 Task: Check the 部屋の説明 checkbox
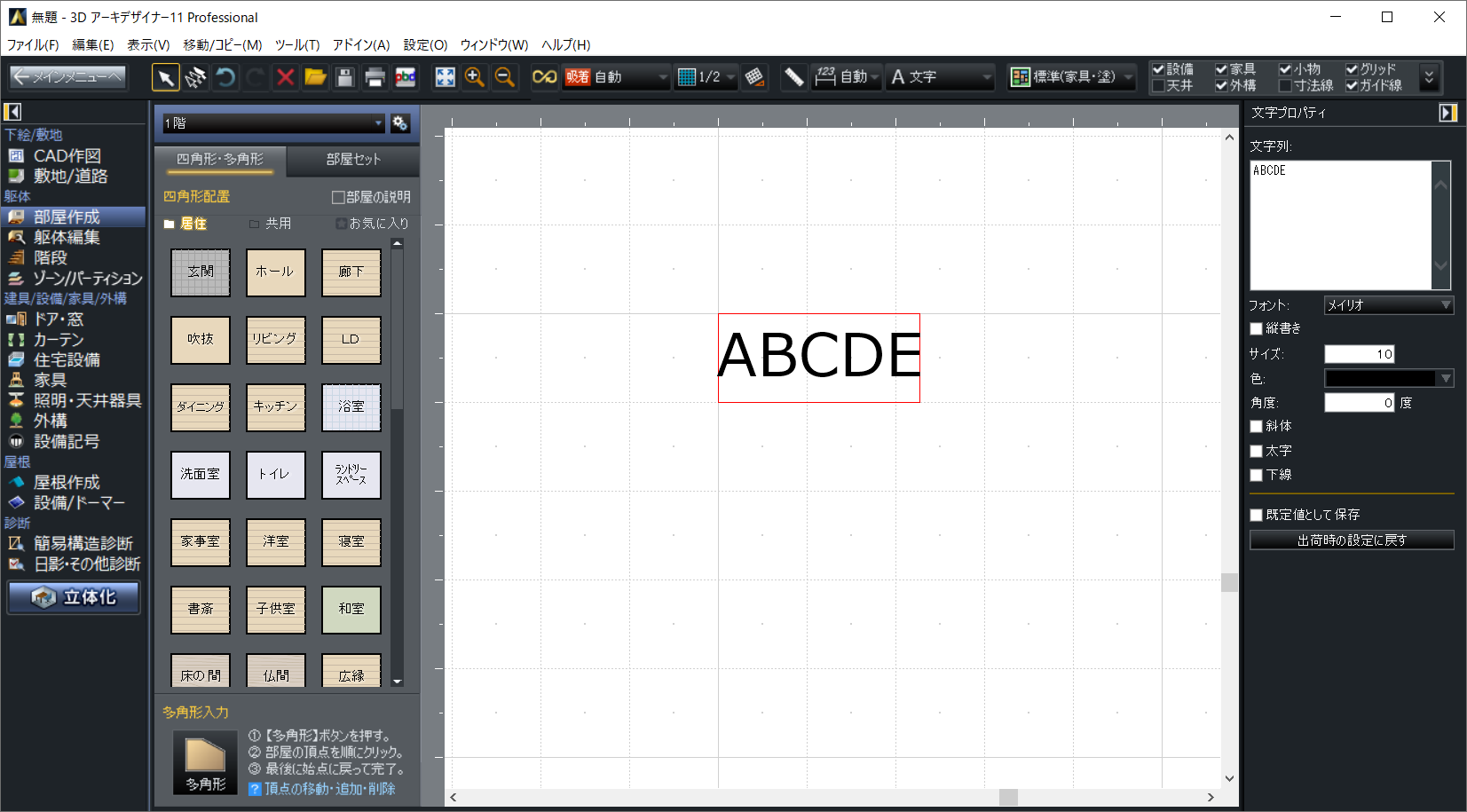(338, 197)
